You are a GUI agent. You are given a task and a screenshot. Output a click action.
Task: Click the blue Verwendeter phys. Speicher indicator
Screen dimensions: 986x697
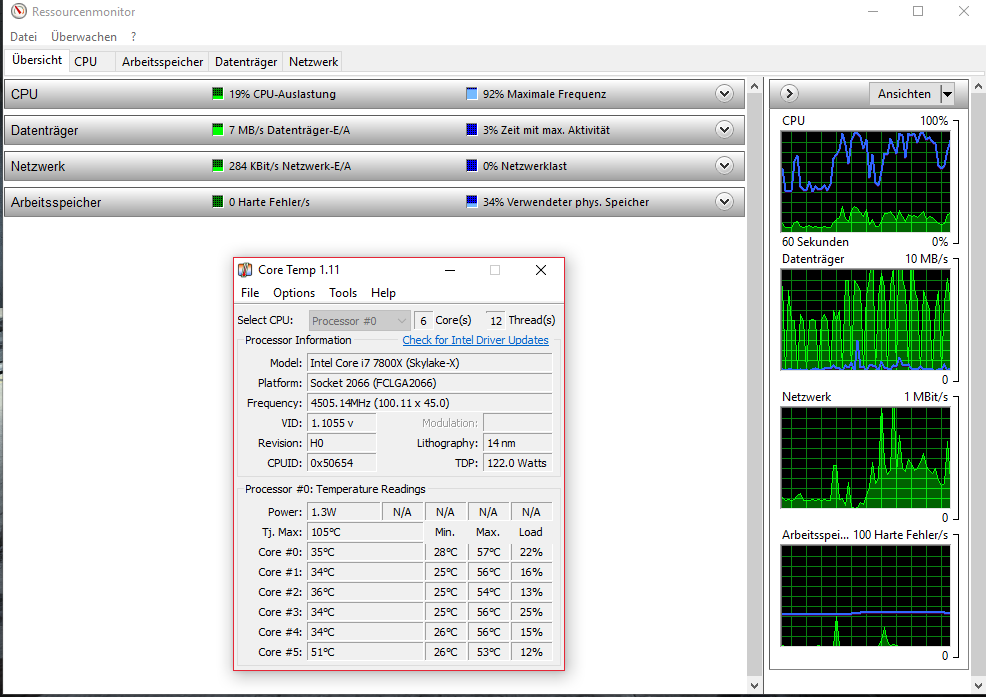(472, 201)
